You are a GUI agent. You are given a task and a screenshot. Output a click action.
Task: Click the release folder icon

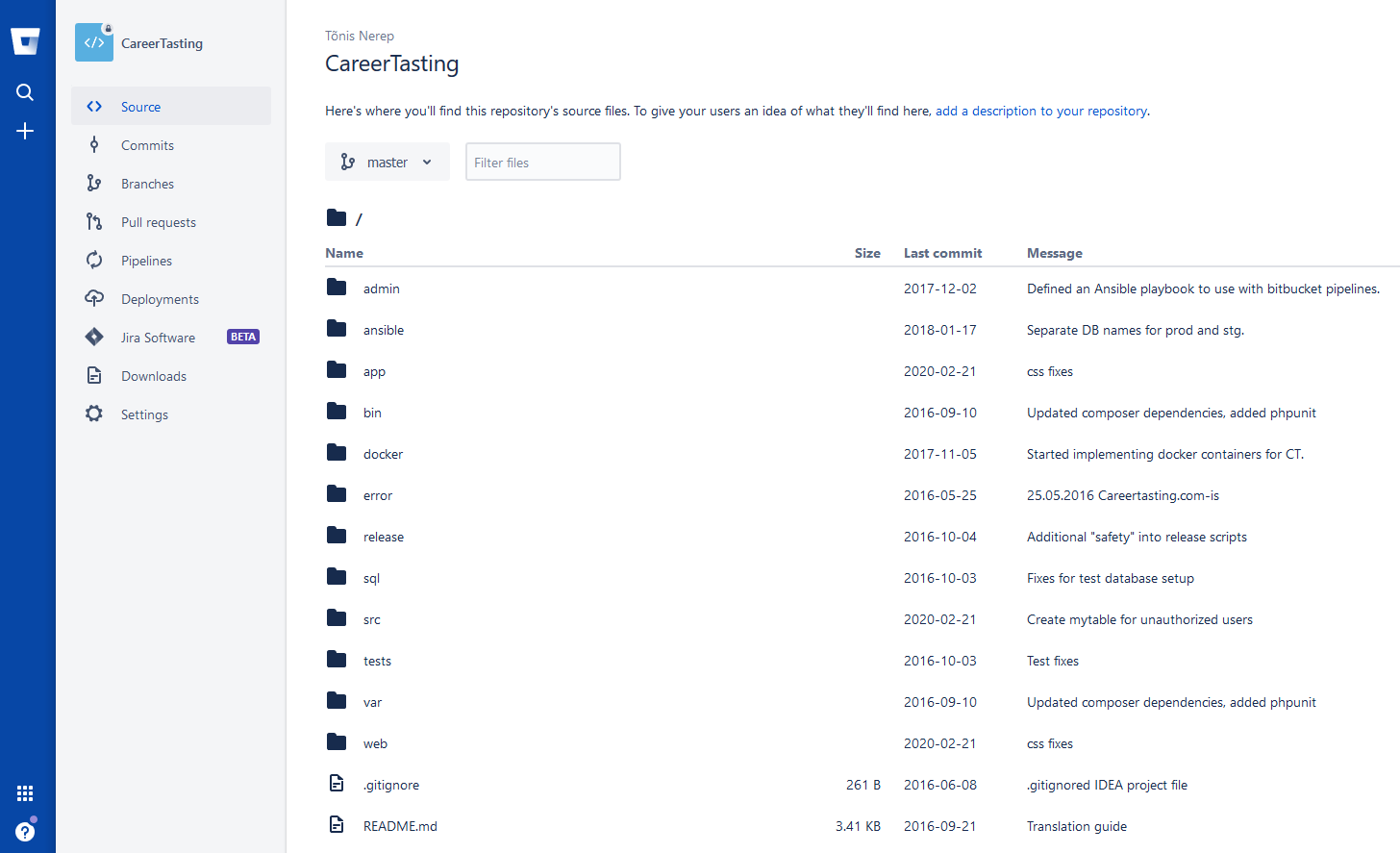click(x=337, y=535)
